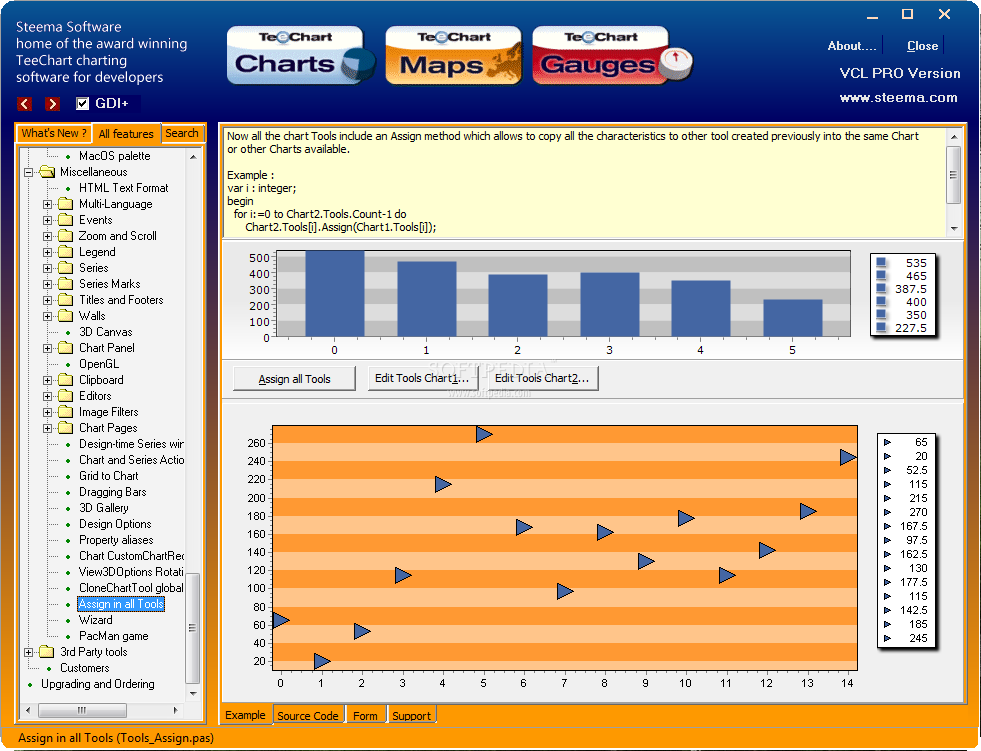Open the Form tab

point(365,715)
